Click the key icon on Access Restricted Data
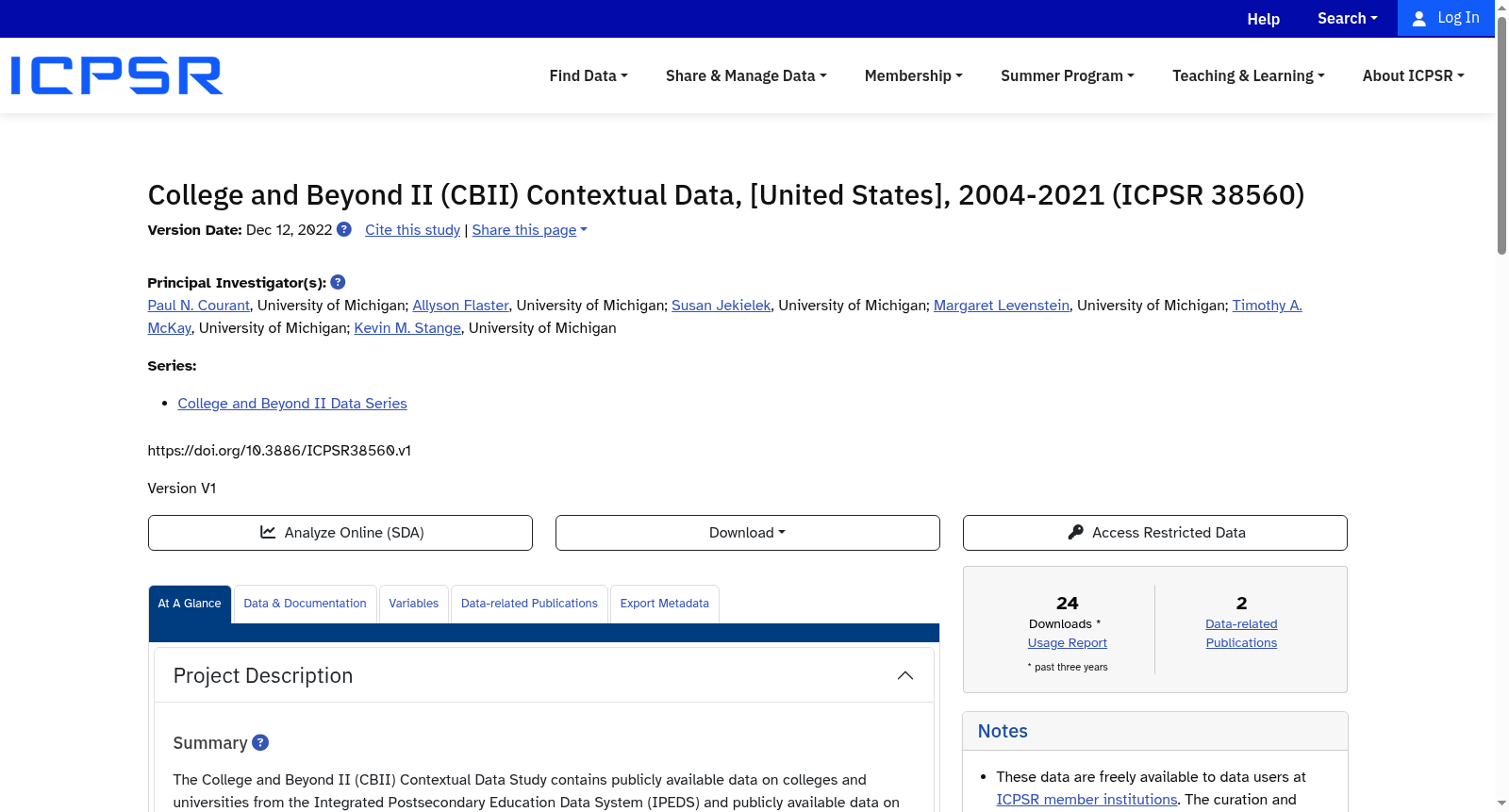Image resolution: width=1509 pixels, height=812 pixels. pos(1075,532)
